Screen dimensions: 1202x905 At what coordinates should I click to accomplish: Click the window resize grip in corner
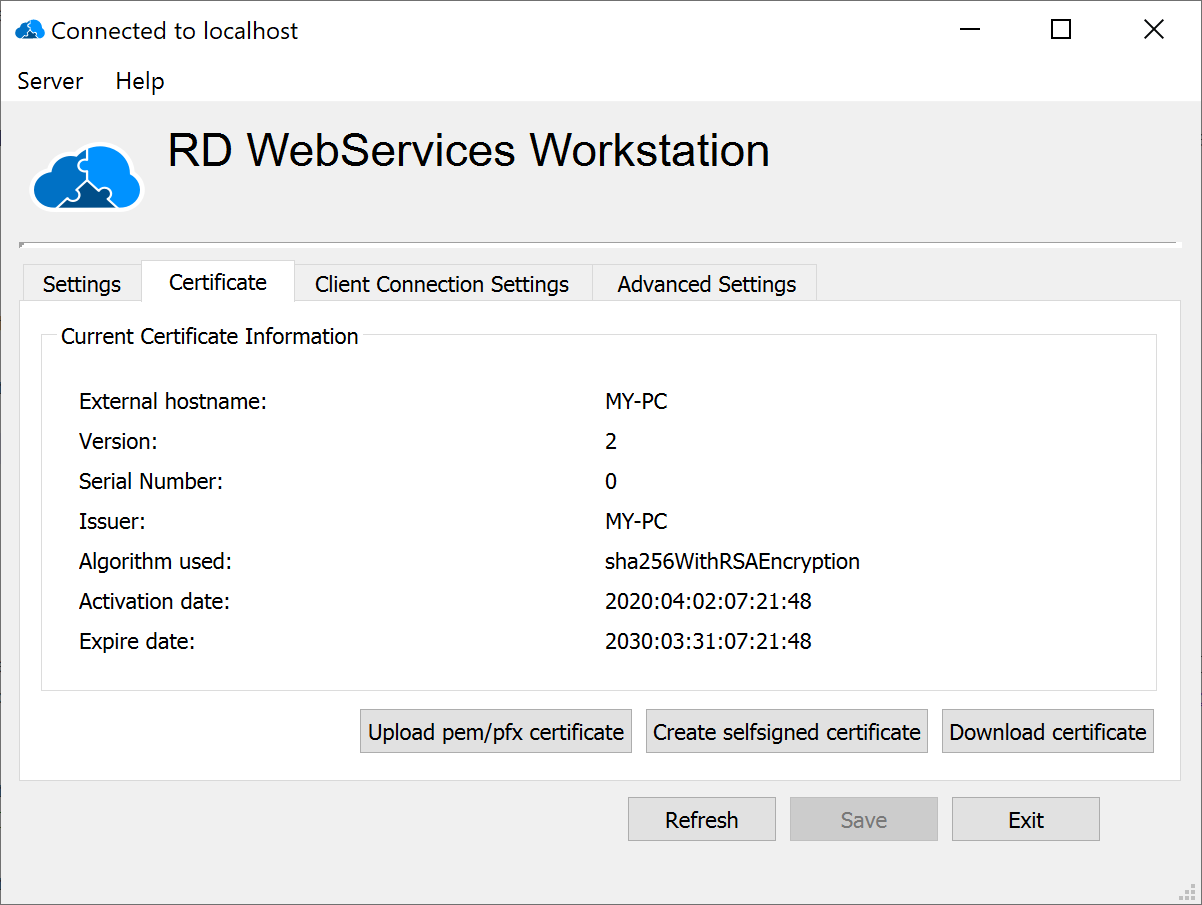tap(1189, 892)
